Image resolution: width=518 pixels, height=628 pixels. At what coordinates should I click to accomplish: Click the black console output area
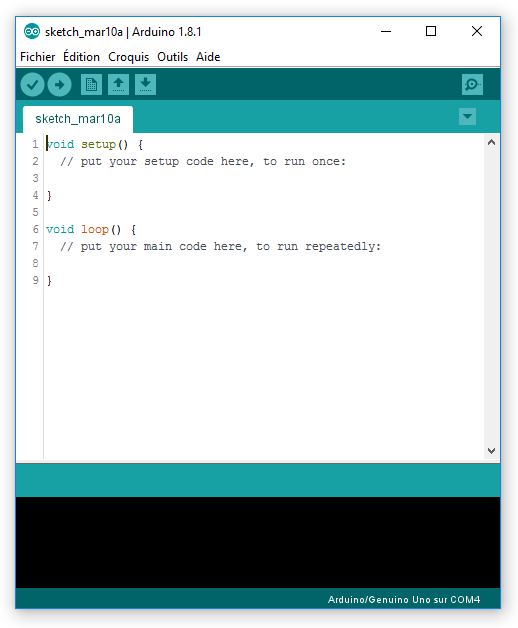click(x=258, y=542)
